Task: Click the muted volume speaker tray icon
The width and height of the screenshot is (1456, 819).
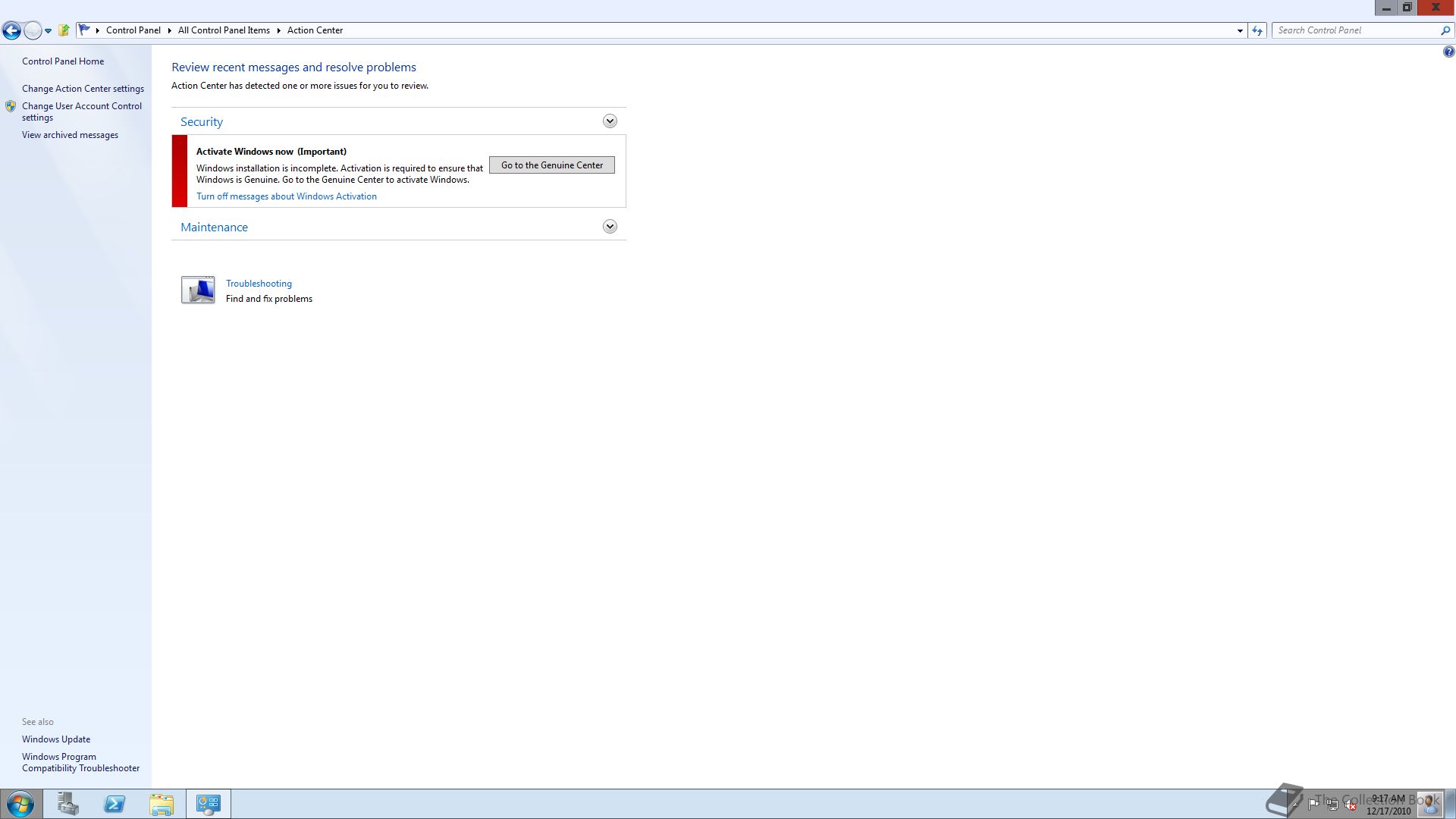Action: (1351, 805)
